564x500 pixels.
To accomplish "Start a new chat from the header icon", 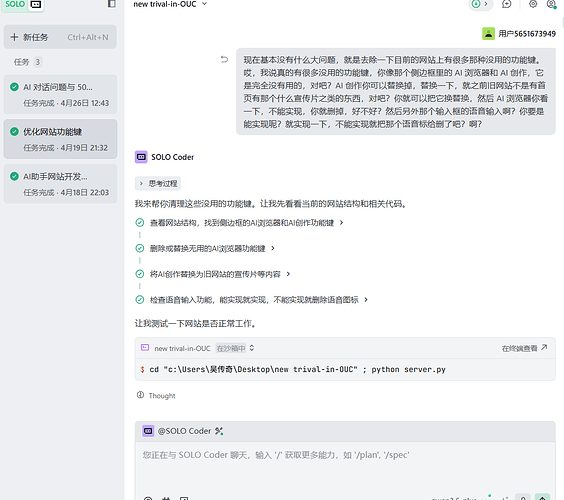I will coord(506,4).
